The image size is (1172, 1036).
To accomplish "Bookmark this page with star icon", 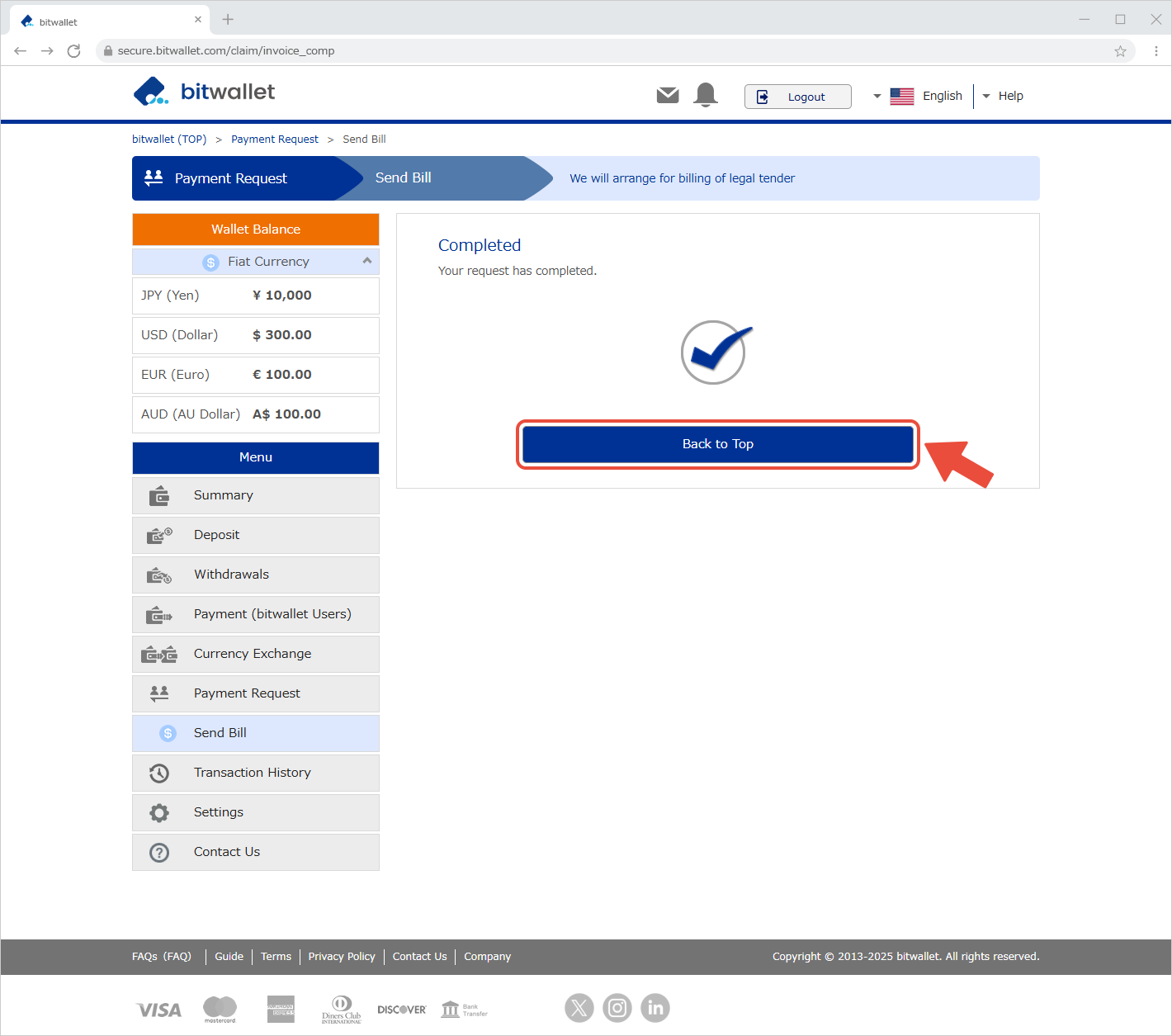I will coord(1120,51).
